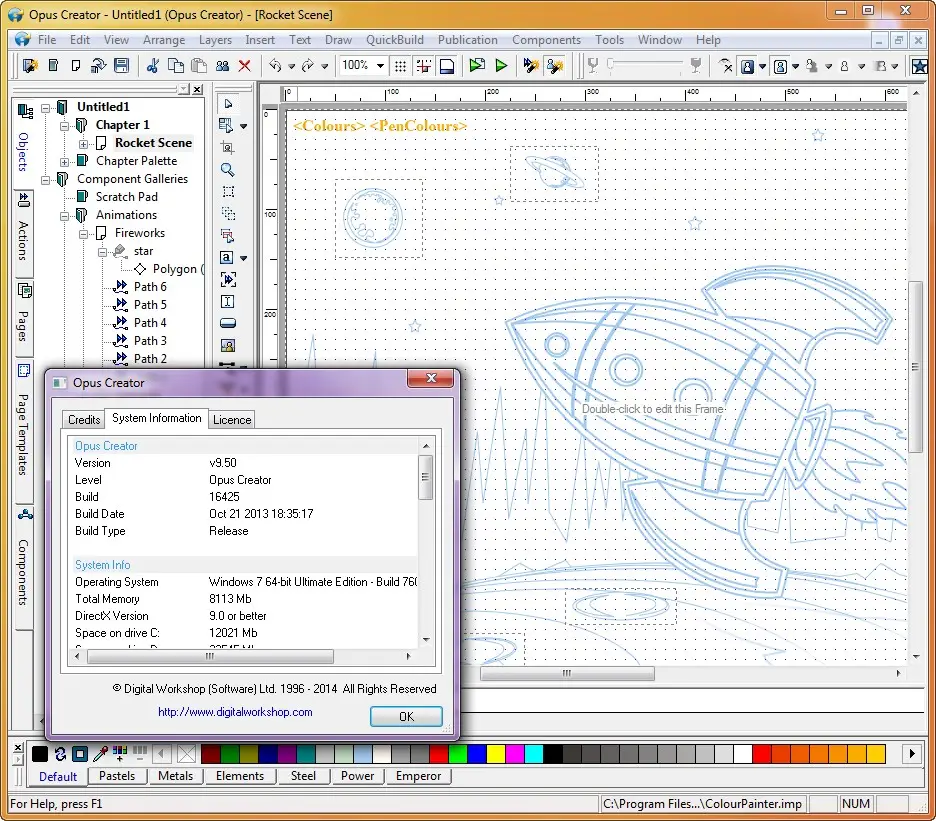Viewport: 936px width, 821px height.
Task: Click the Pages side panel icon
Action: [24, 291]
